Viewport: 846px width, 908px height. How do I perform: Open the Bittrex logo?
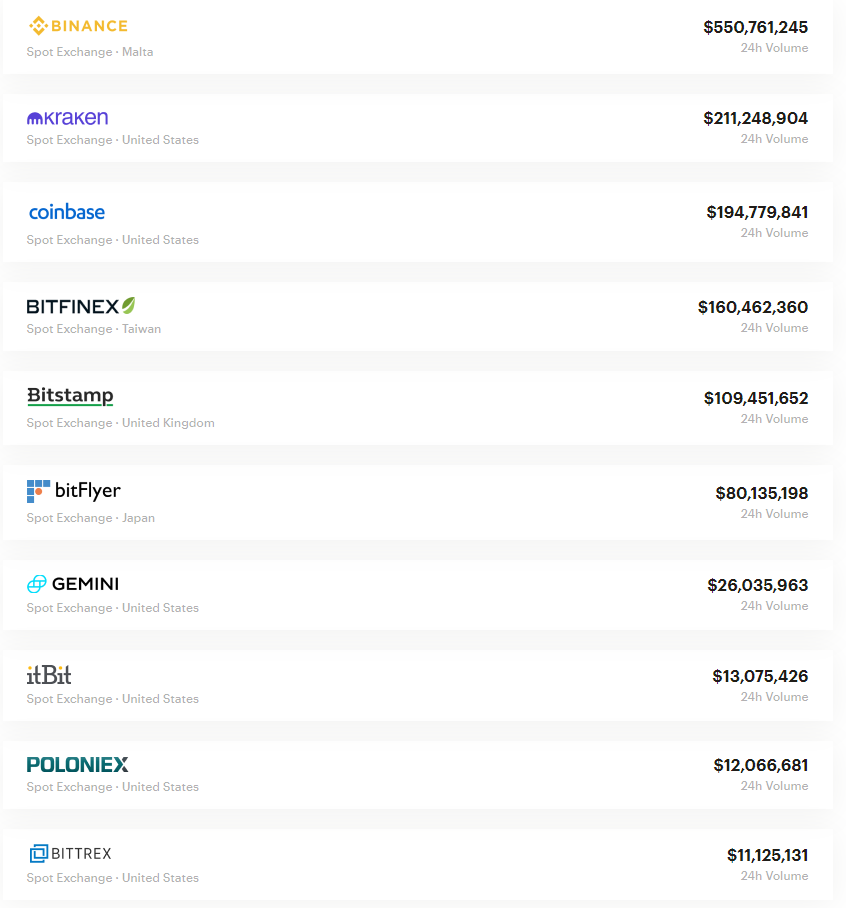pos(70,854)
